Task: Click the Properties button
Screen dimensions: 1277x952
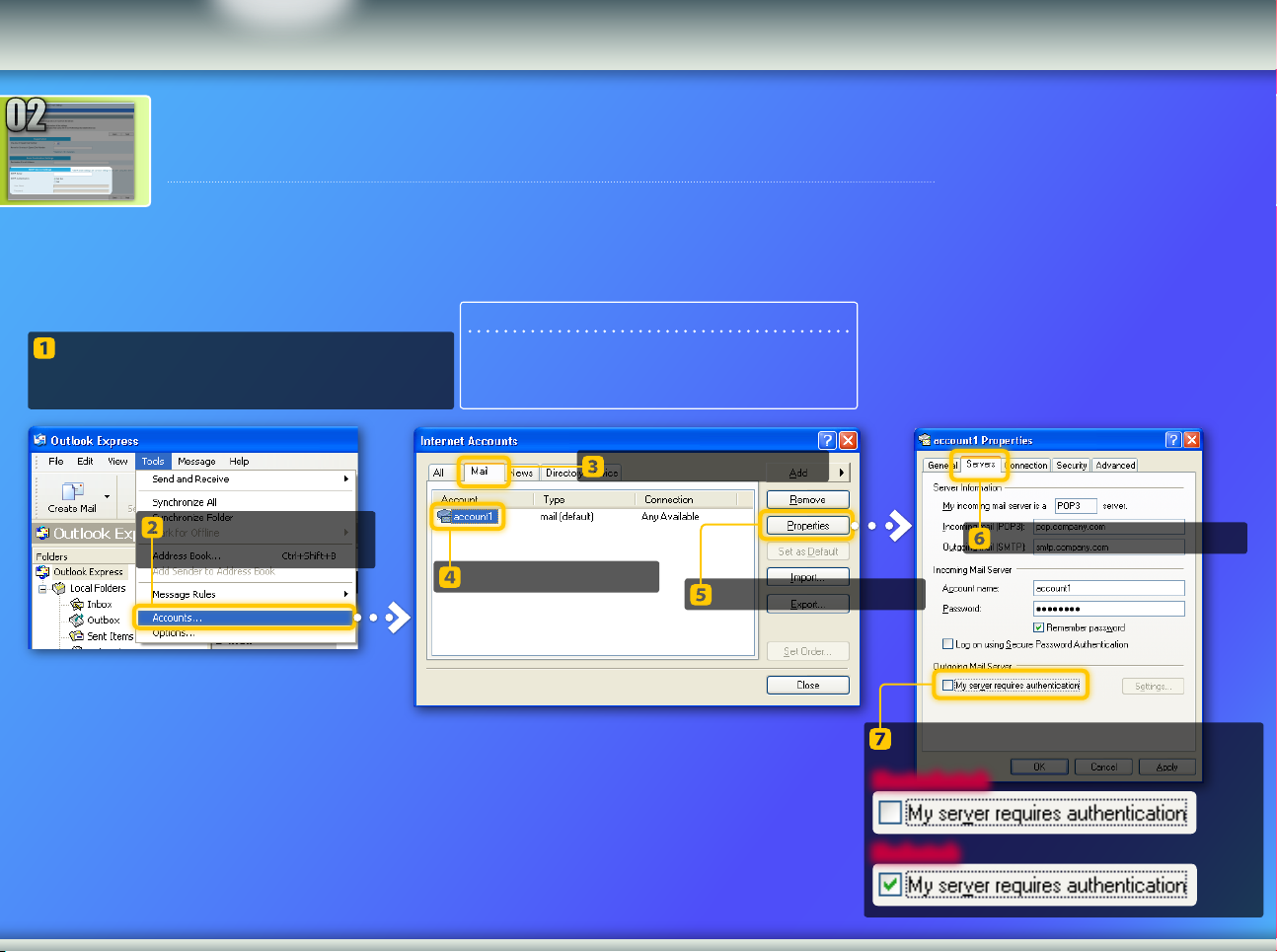Action: [807, 526]
